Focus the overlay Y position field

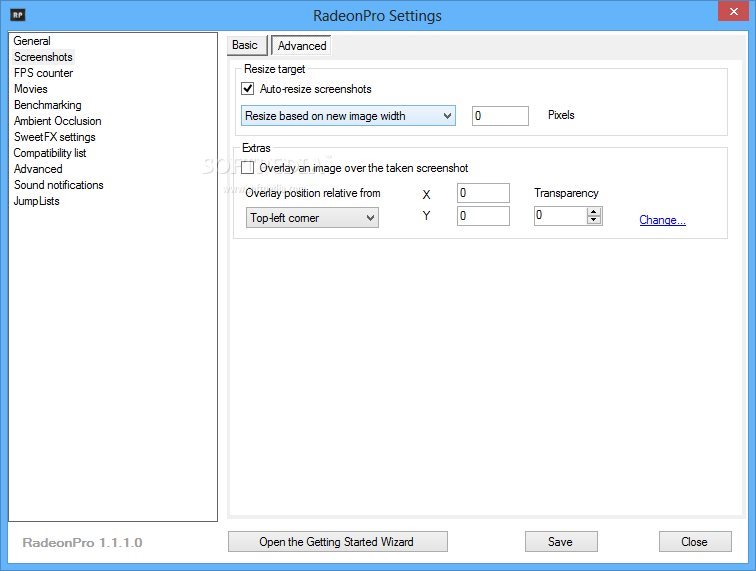pyautogui.click(x=483, y=216)
